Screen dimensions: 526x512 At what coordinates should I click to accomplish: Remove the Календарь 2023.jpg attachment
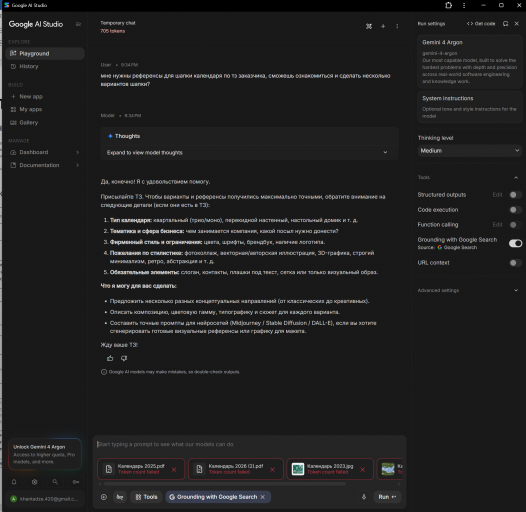[x=363, y=469]
